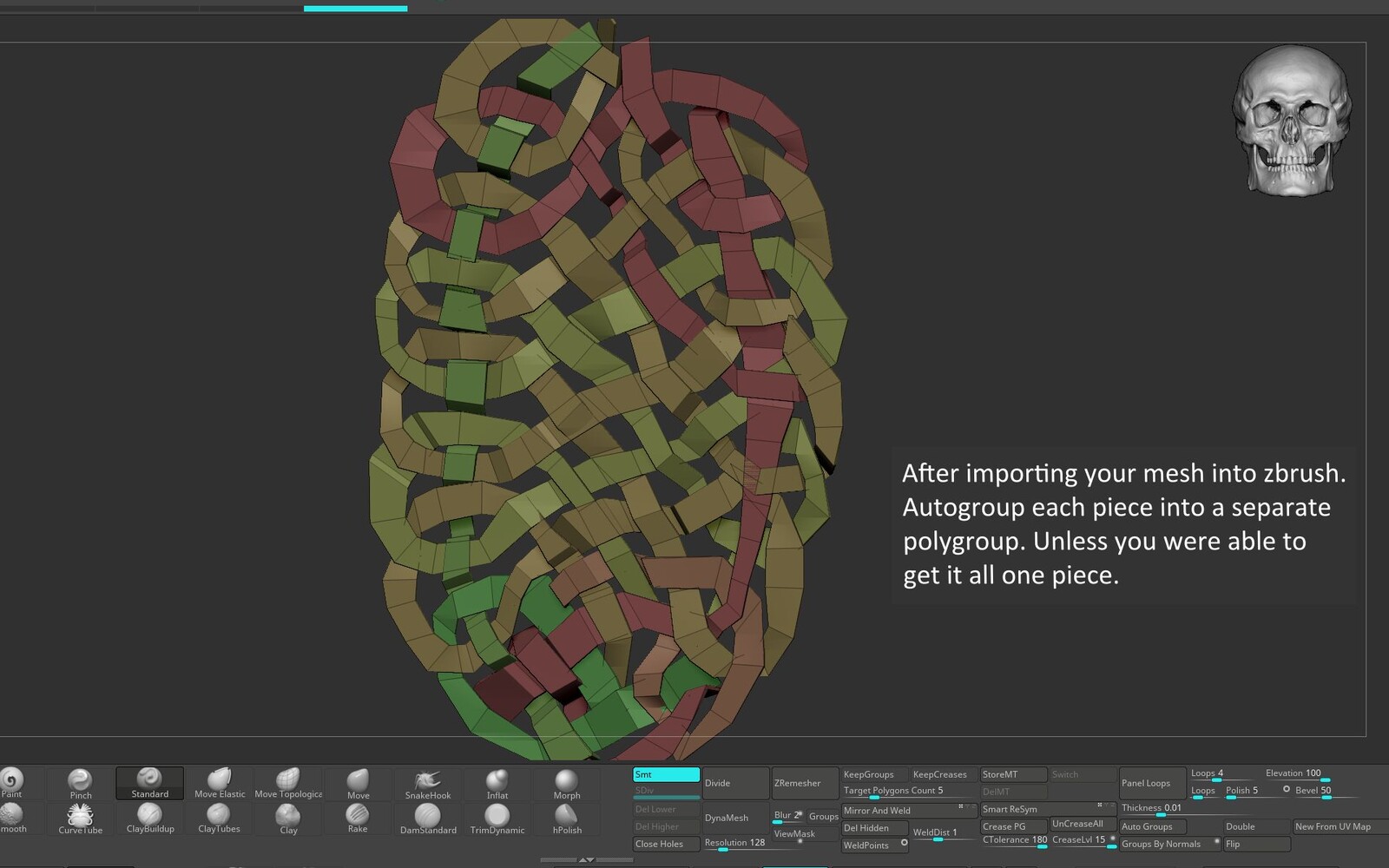1389x868 pixels.
Task: Select the Inflat brush
Action: [497, 783]
